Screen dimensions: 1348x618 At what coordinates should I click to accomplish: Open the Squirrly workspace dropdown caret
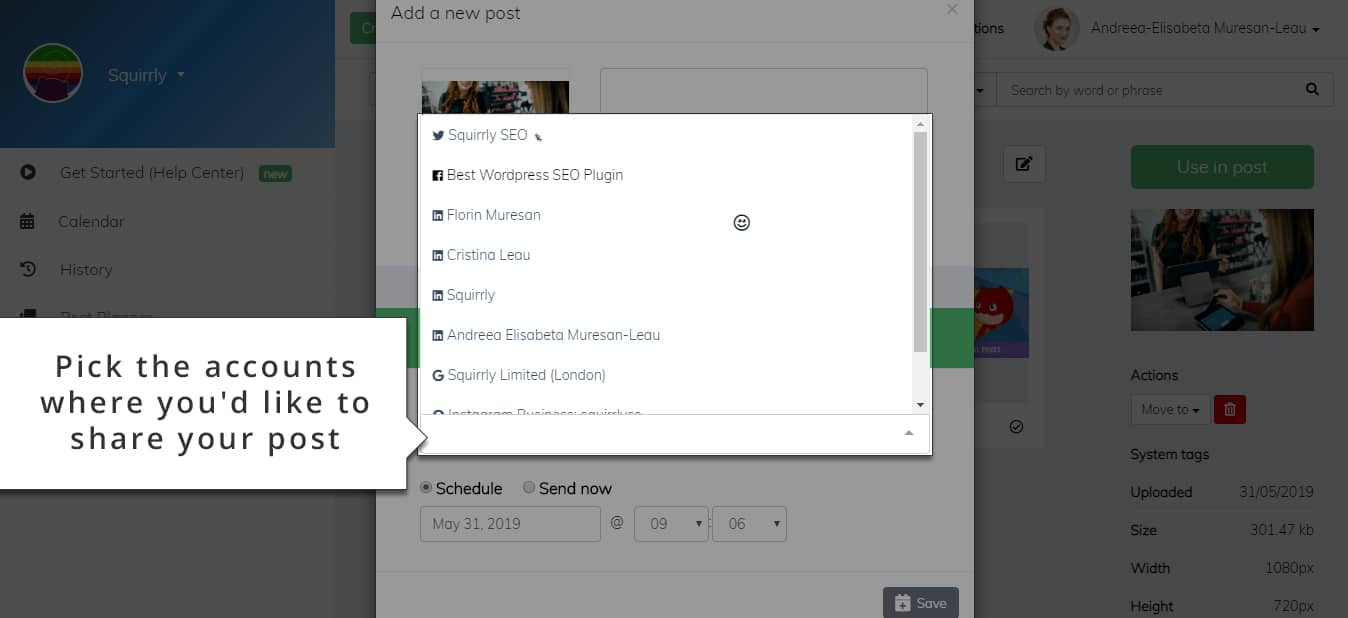point(181,74)
